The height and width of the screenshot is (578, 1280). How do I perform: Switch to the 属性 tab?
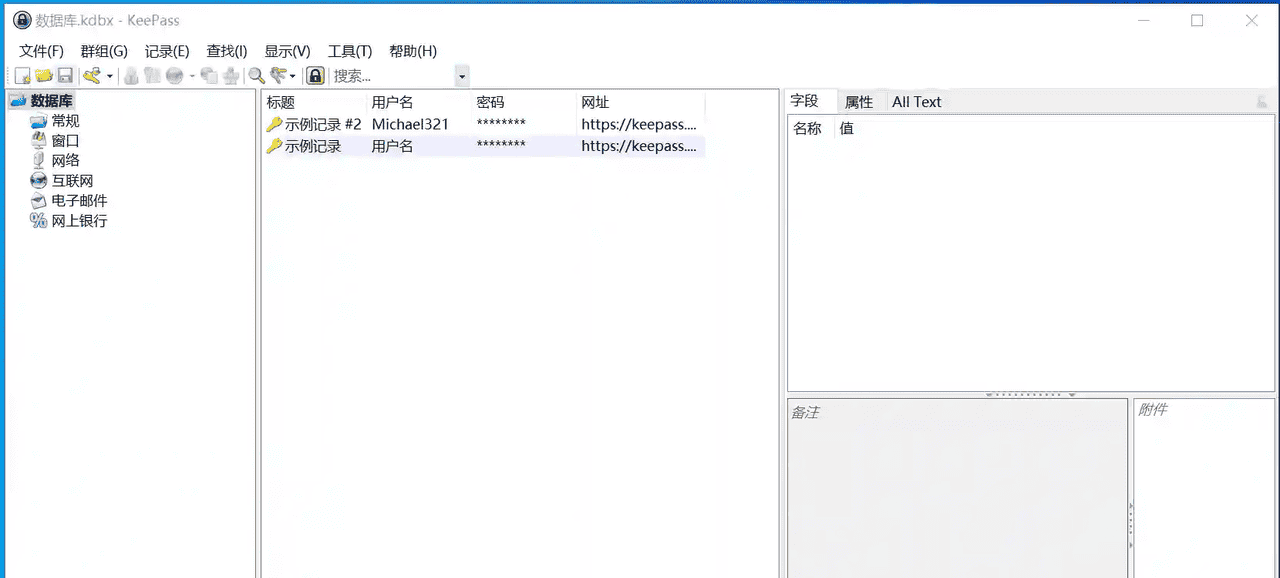(858, 101)
